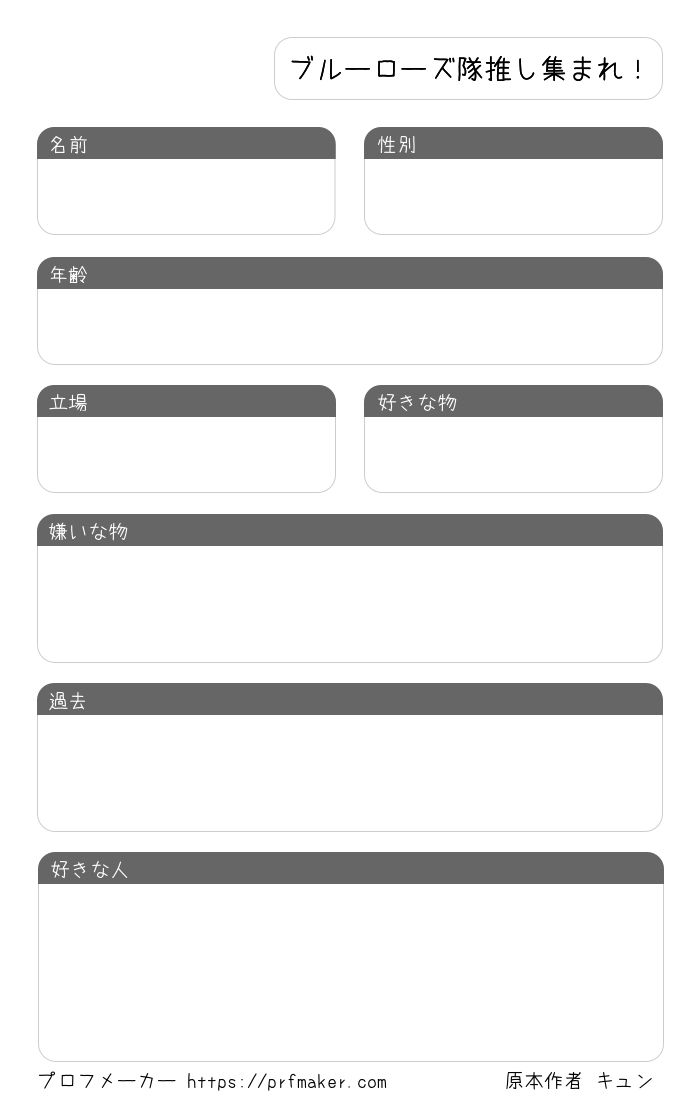Click the 年齢 header bar
The width and height of the screenshot is (700, 1100).
tap(350, 273)
